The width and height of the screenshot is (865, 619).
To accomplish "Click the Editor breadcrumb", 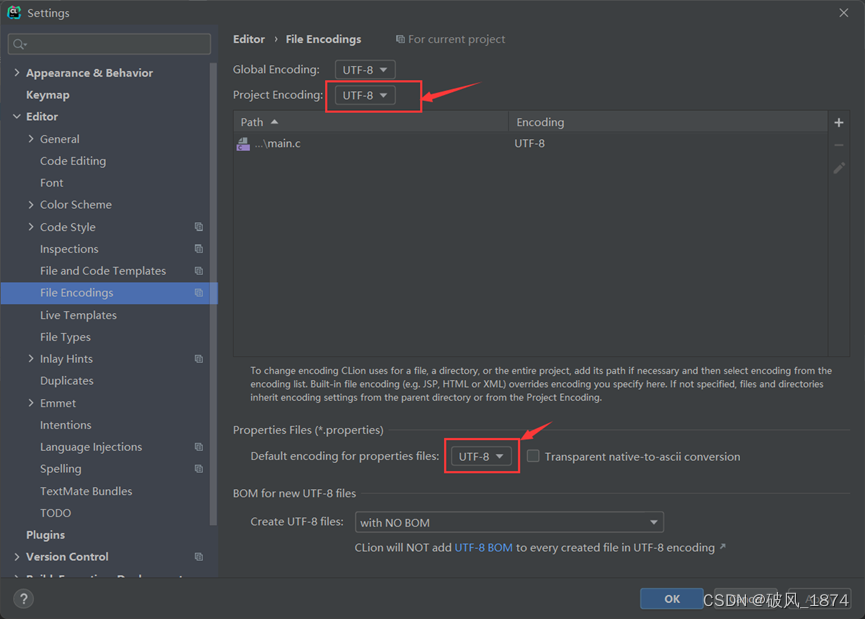I will [249, 39].
